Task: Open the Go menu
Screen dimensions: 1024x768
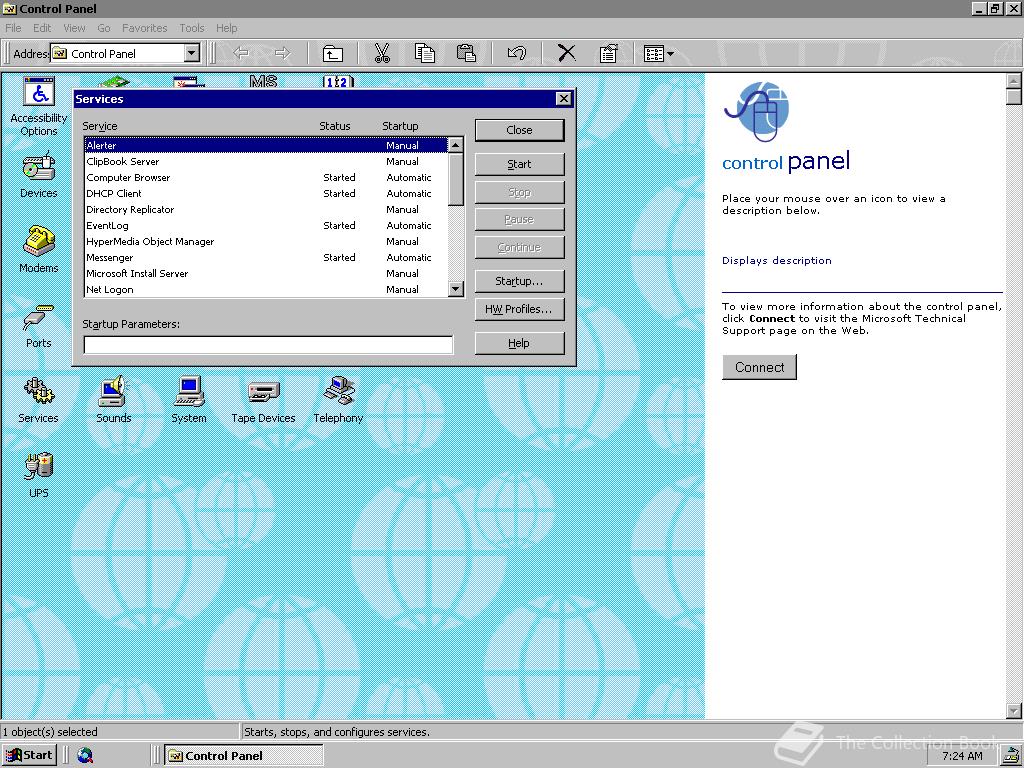Action: [104, 28]
